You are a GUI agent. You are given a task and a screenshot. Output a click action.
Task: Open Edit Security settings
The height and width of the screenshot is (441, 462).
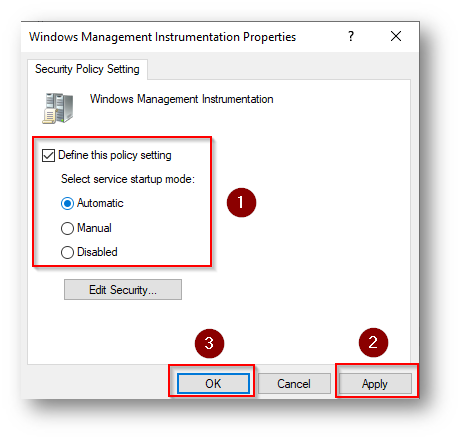coord(123,290)
